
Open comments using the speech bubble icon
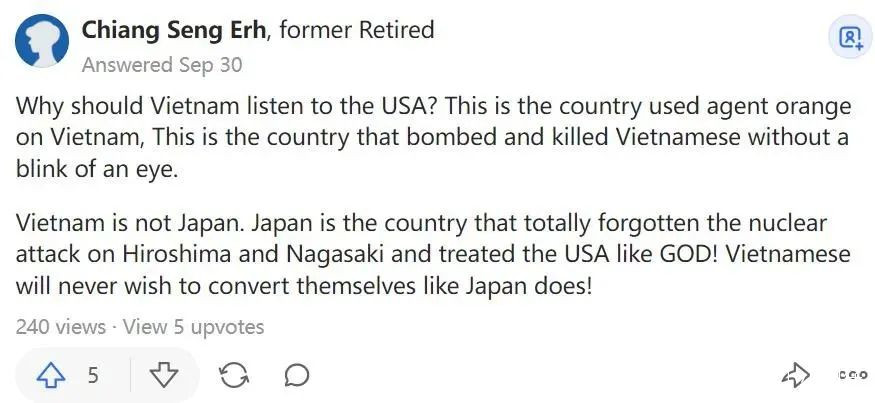coord(296,376)
